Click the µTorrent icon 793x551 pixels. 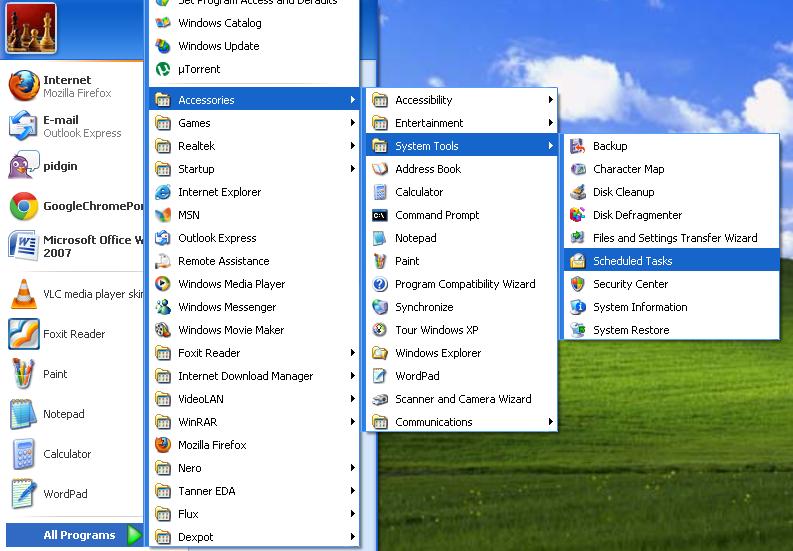coord(163,69)
